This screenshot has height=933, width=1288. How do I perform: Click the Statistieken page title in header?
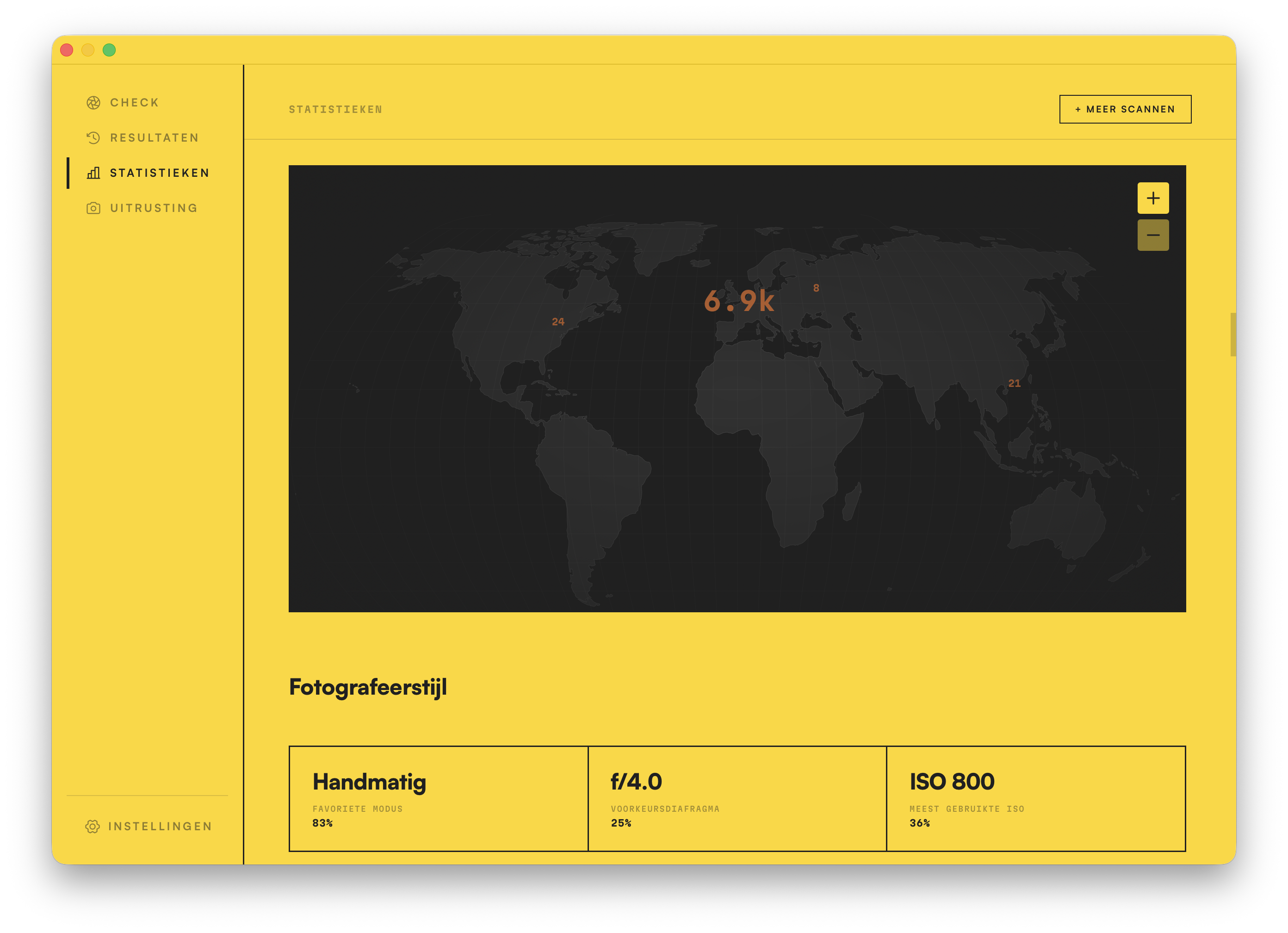tap(335, 110)
